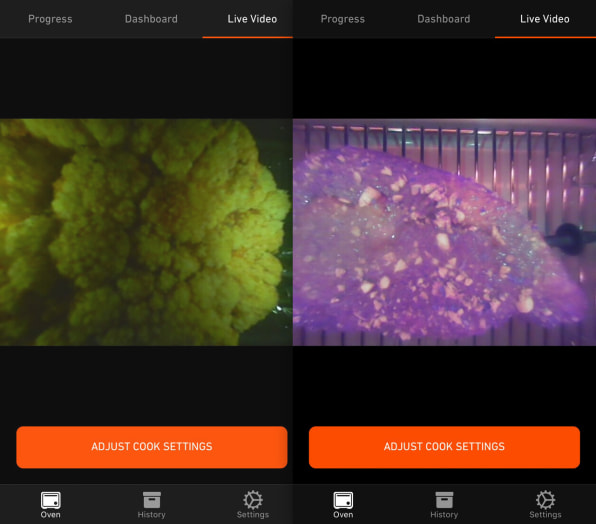
Task: Switch to Progress tab on right screen
Action: 343,19
